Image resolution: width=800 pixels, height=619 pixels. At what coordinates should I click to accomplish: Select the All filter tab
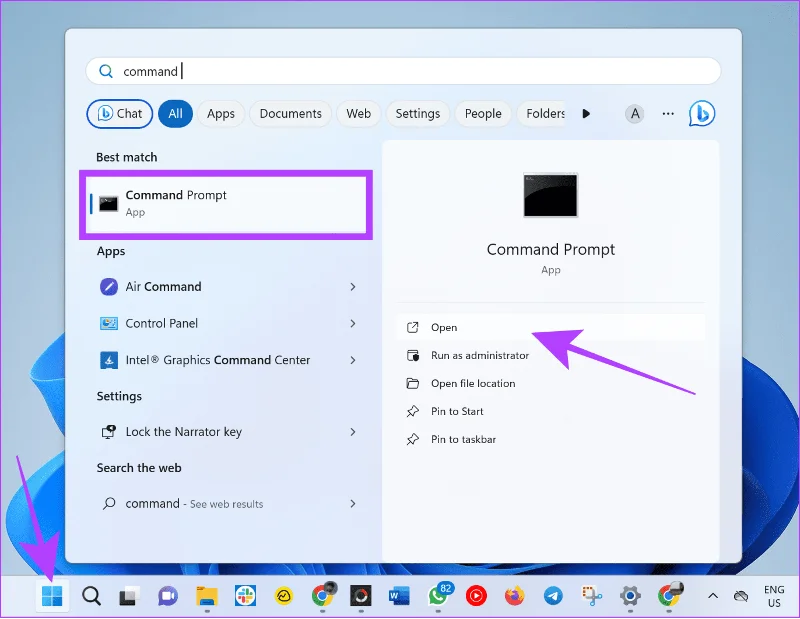(176, 113)
